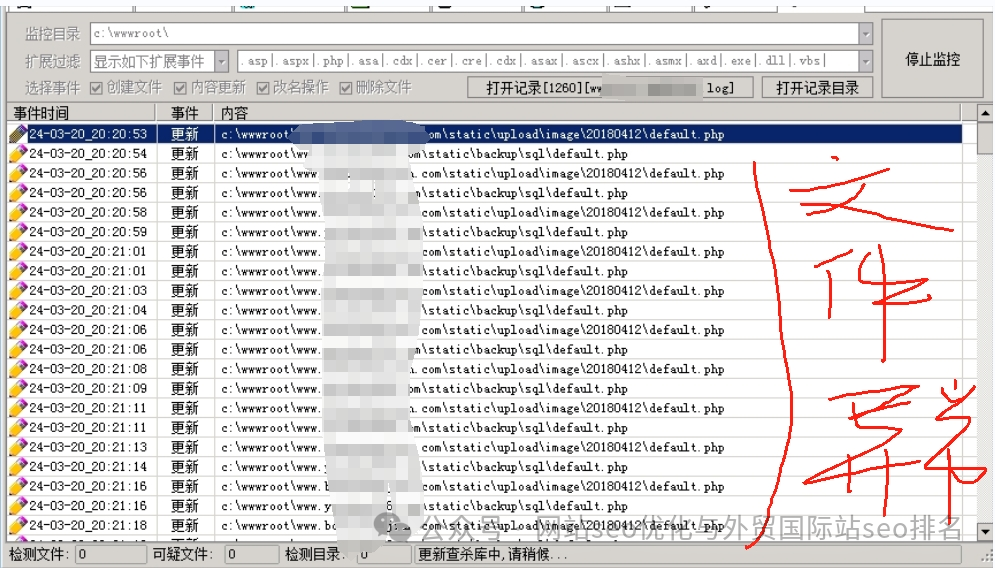The height and width of the screenshot is (568, 995).
Task: Toggle the 创建文件 checkbox
Action: tap(96, 88)
